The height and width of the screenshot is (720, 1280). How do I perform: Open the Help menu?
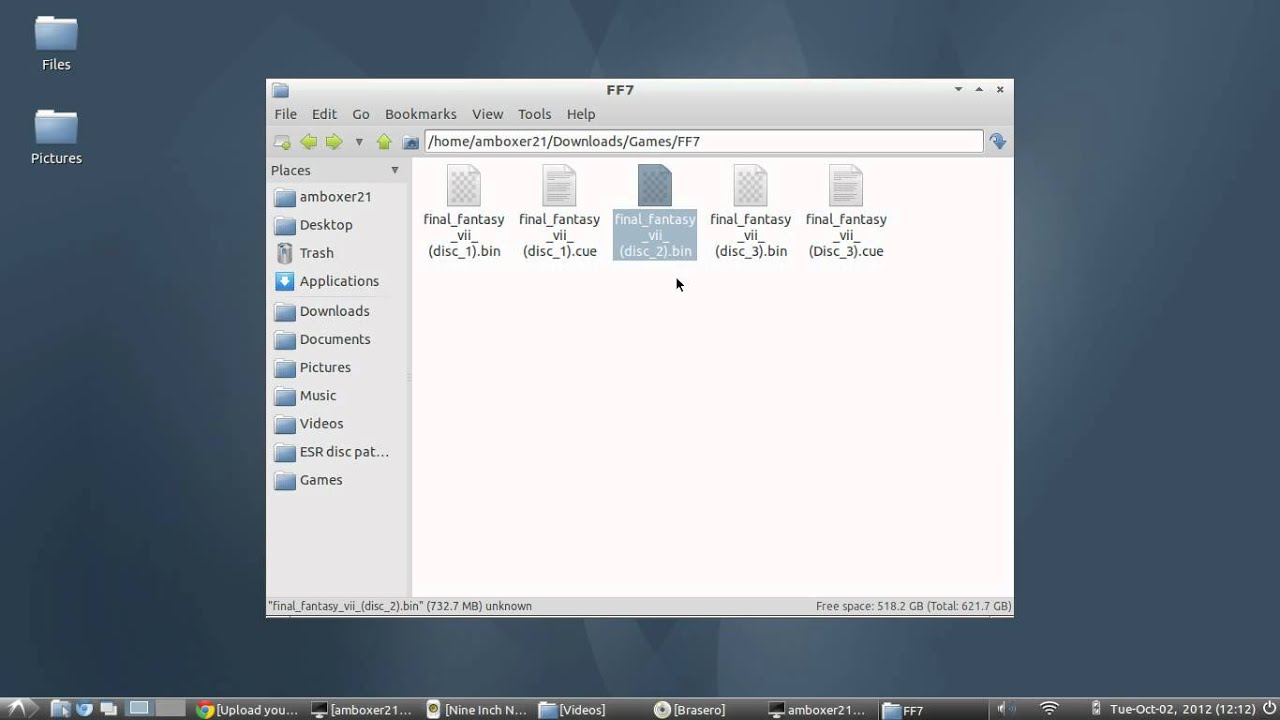pos(581,114)
